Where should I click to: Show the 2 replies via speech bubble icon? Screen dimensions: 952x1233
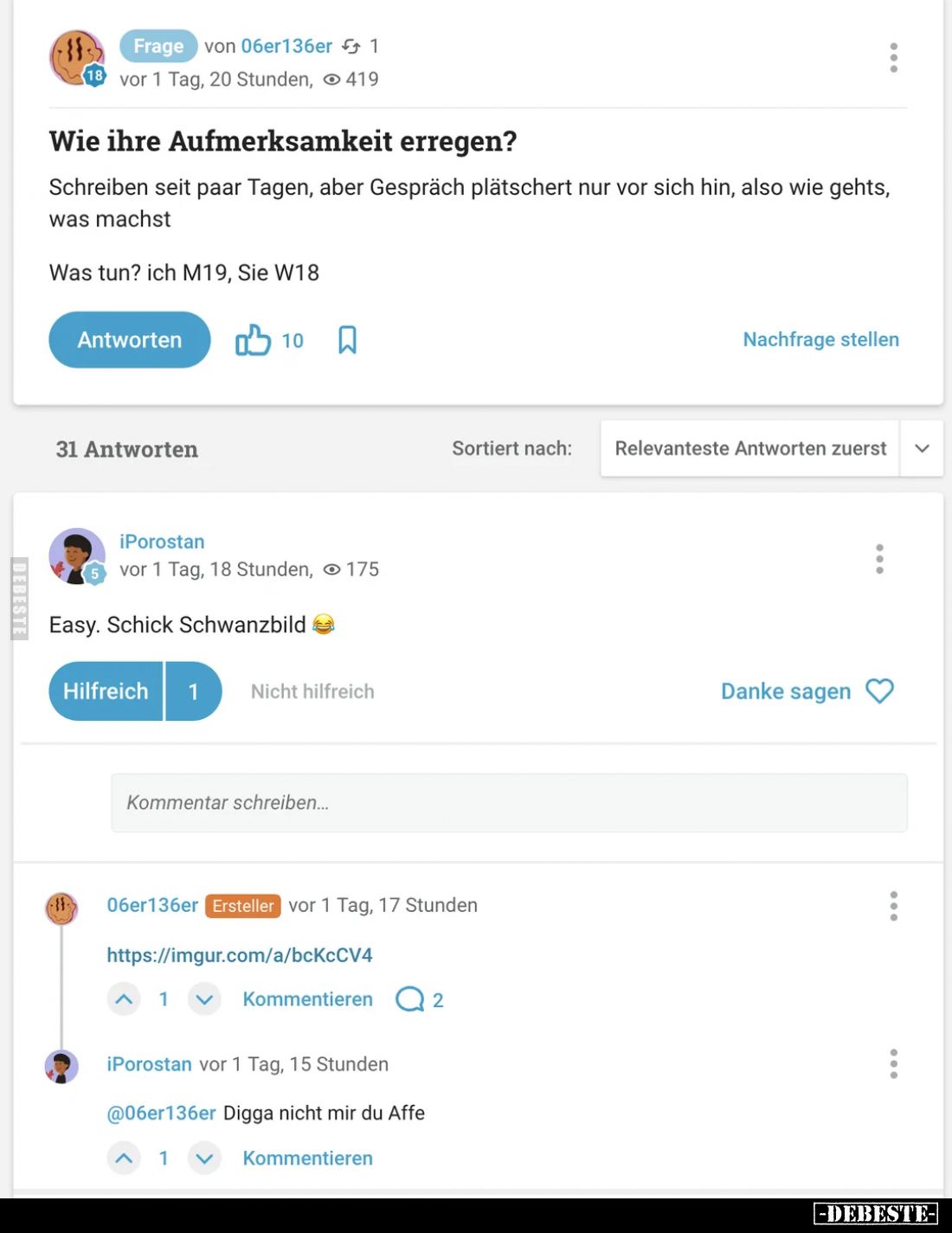click(x=409, y=999)
